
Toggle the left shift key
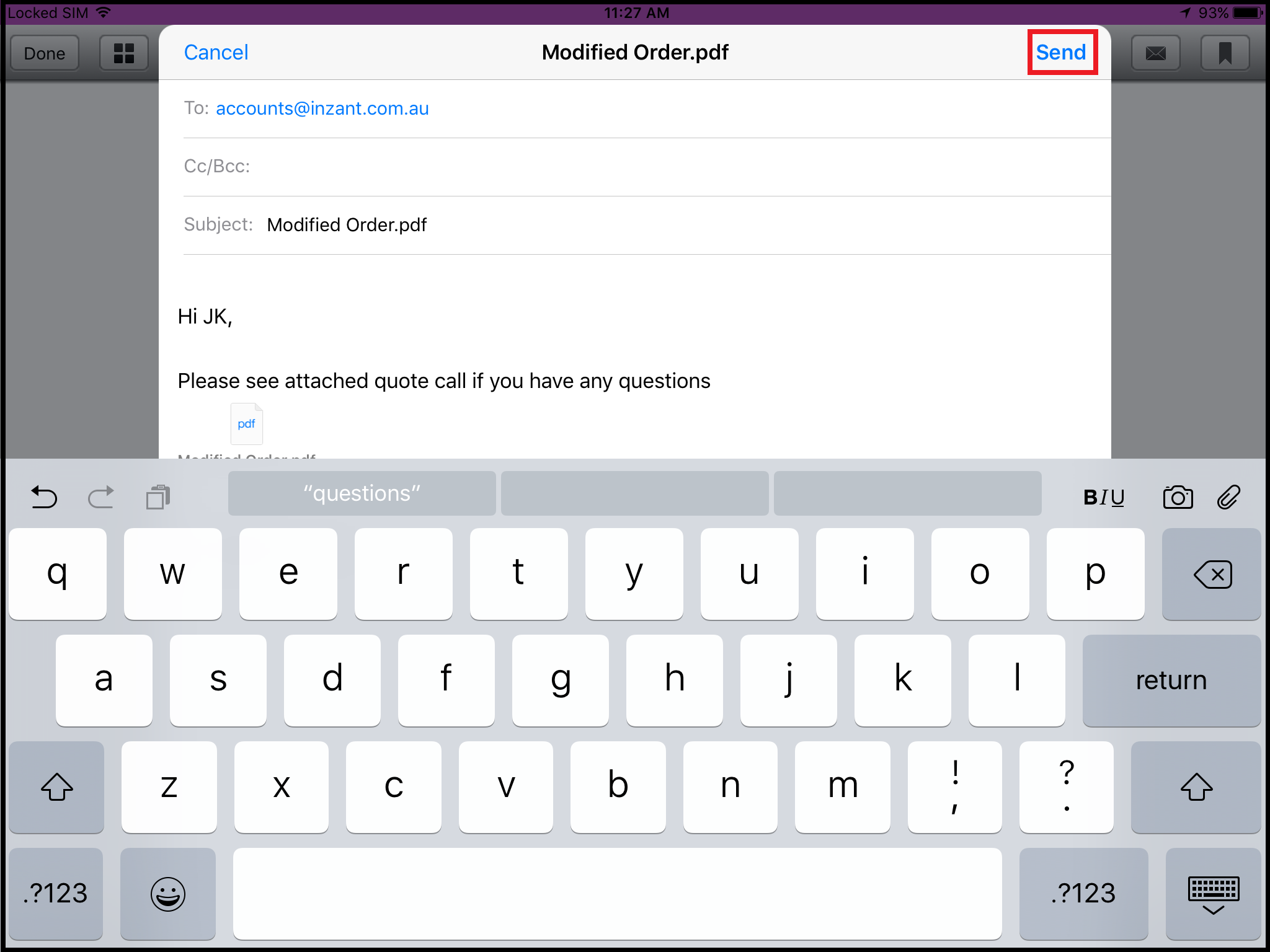(56, 787)
